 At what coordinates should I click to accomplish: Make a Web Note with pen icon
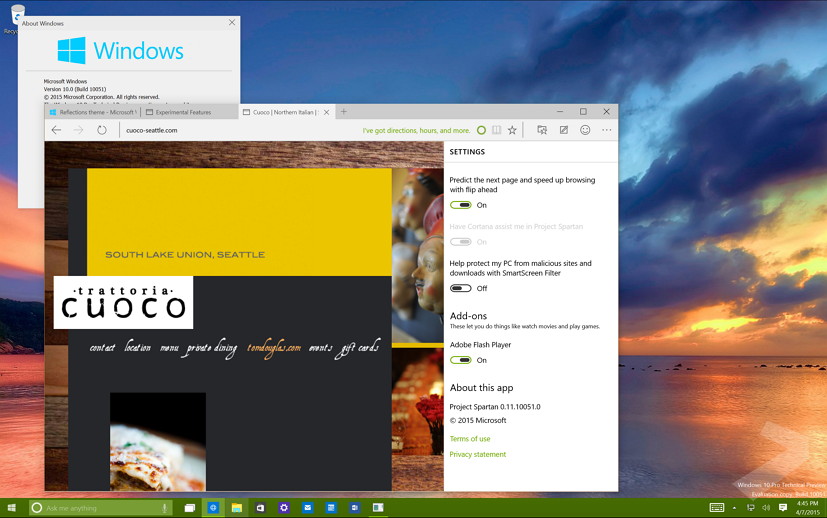tap(564, 130)
